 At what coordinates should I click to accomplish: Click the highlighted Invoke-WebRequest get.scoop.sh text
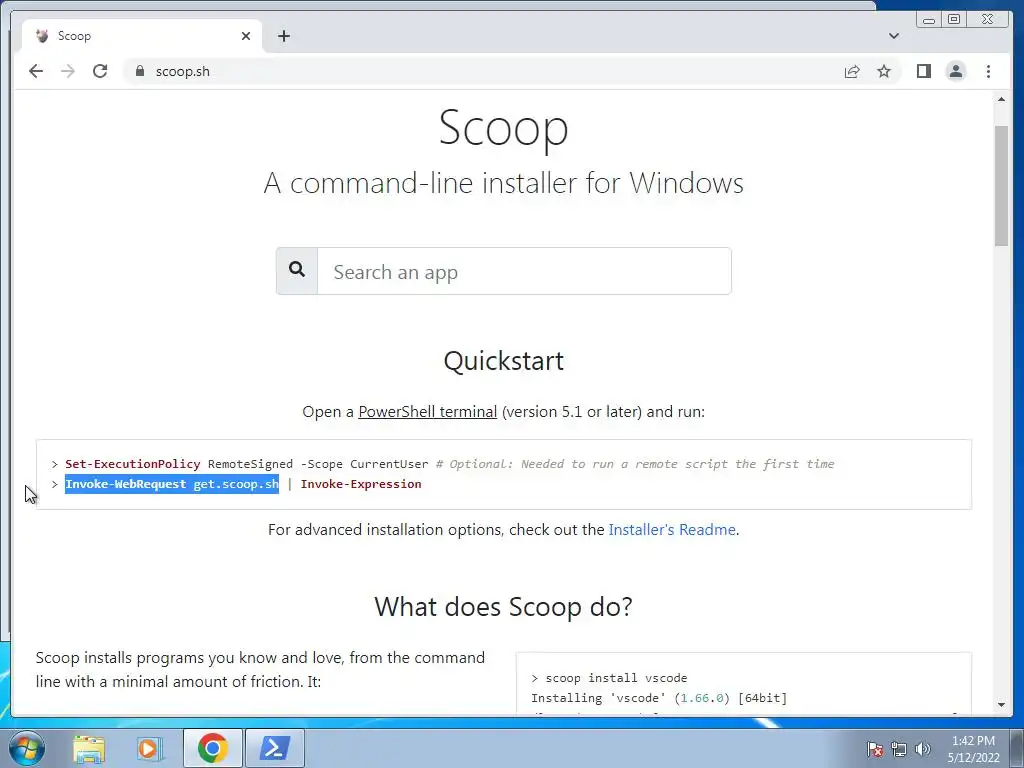coord(172,484)
